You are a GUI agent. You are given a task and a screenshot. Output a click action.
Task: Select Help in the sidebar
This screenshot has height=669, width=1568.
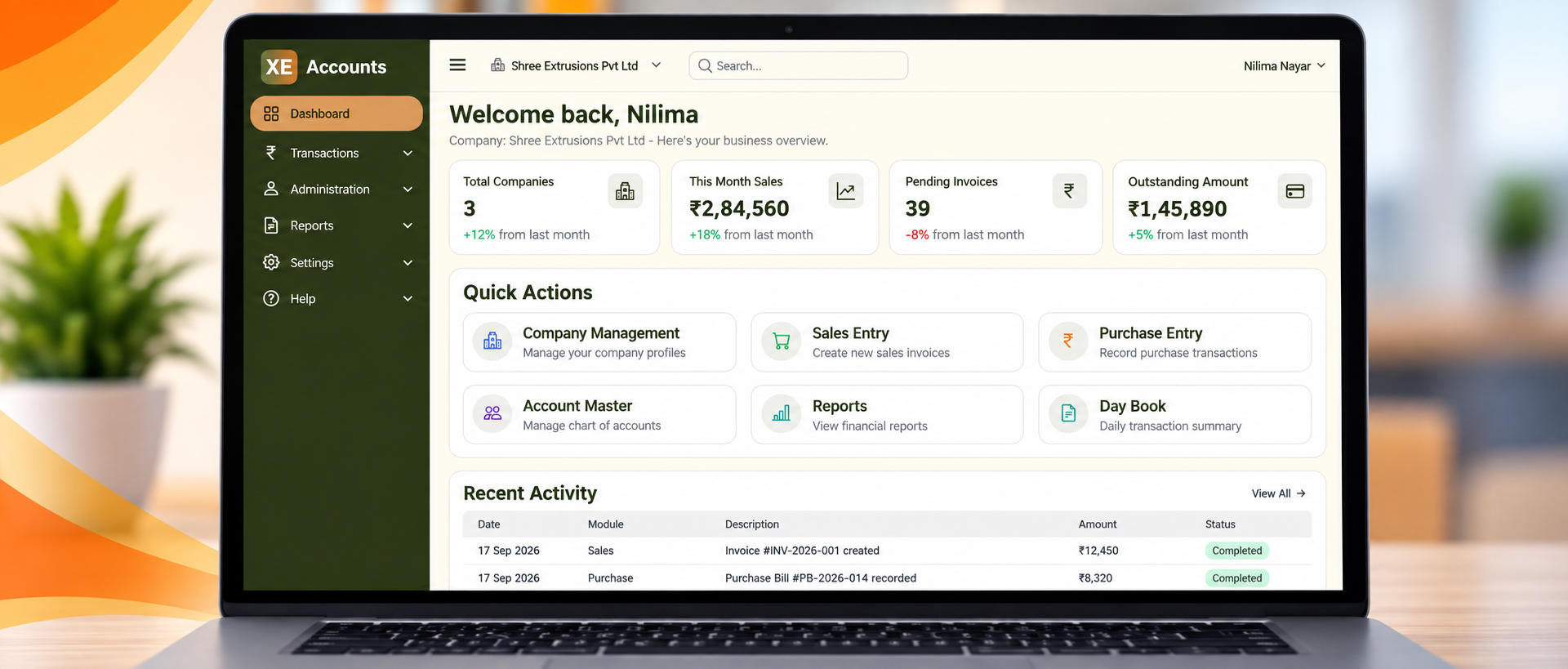(336, 298)
